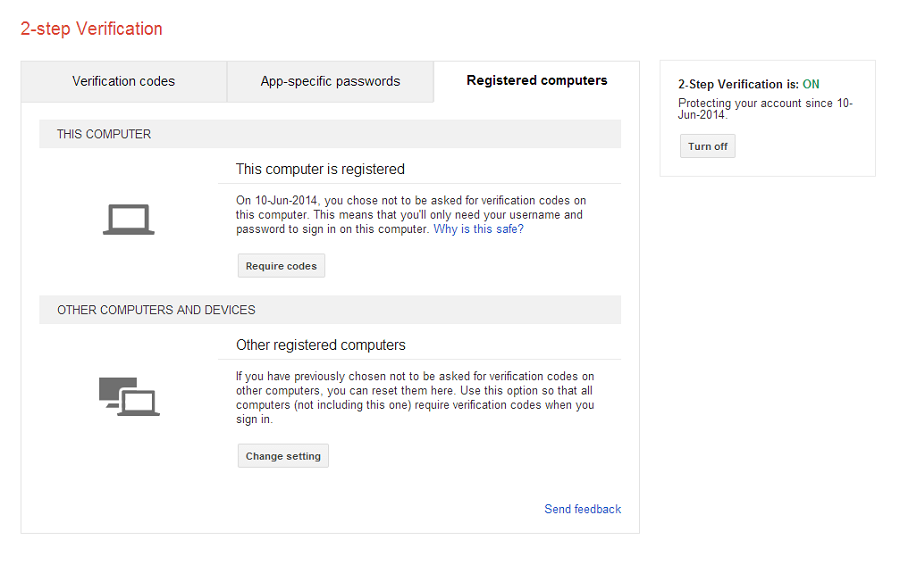Viewport: 900px width, 565px height.
Task: Open the Why is this safe link
Action: coord(478,229)
